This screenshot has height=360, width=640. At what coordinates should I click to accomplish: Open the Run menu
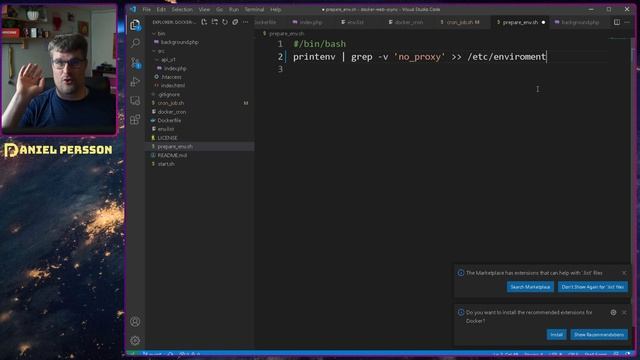click(x=233, y=9)
